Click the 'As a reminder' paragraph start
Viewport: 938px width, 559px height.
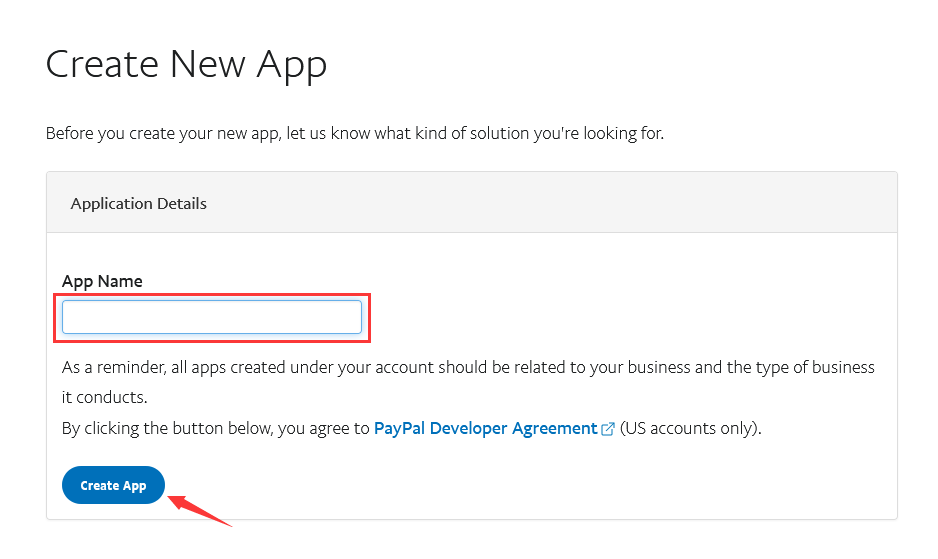coord(111,367)
